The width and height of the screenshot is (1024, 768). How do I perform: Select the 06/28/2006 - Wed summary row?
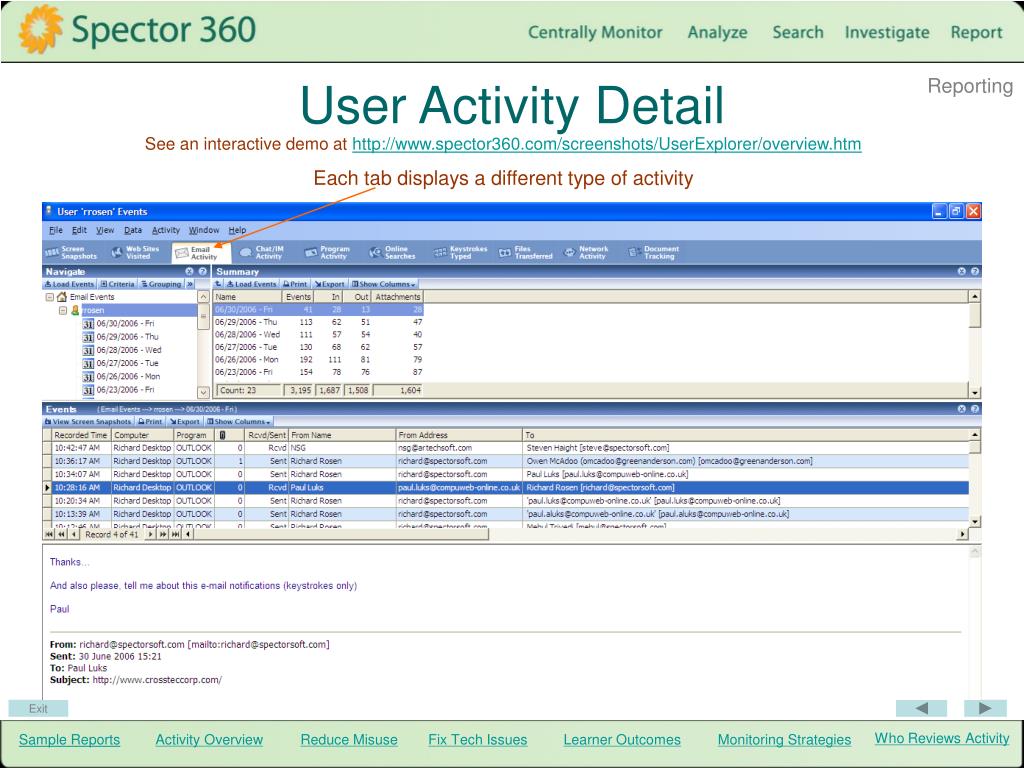coord(318,334)
